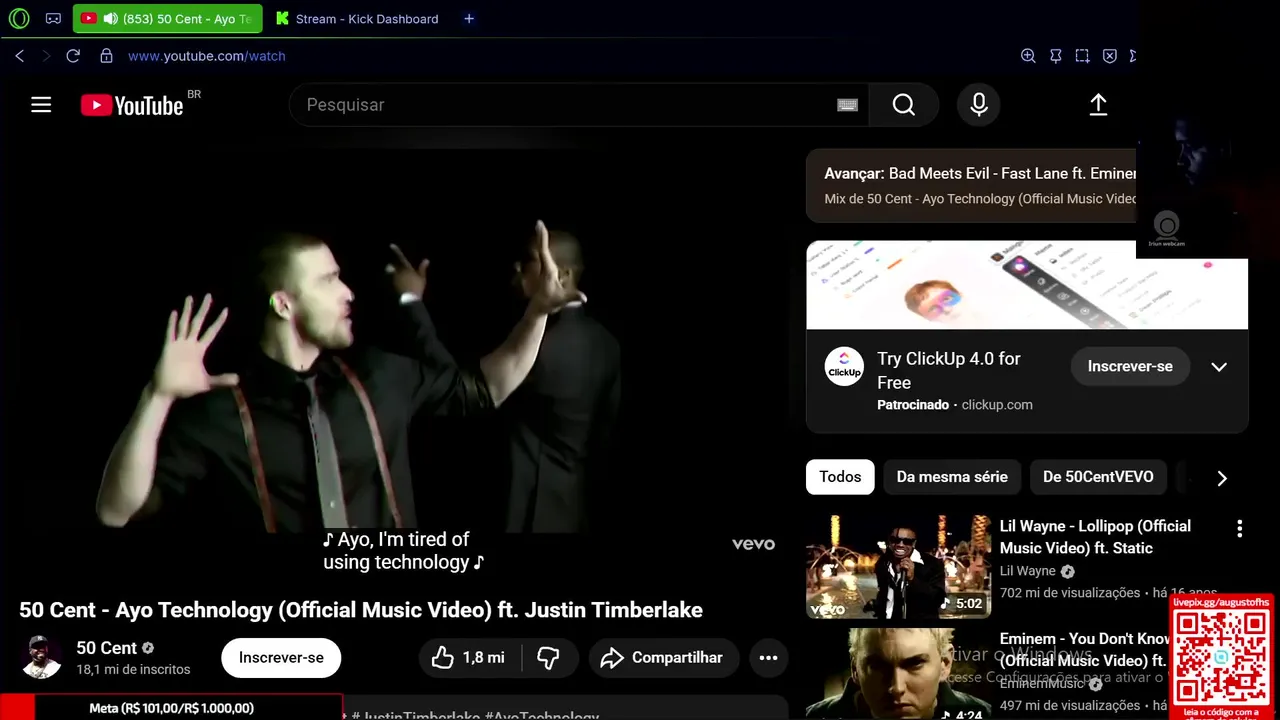Viewport: 1280px width, 720px height.
Task: Click the video title text 50 Cent - Ayo Technology
Action: click(x=361, y=610)
